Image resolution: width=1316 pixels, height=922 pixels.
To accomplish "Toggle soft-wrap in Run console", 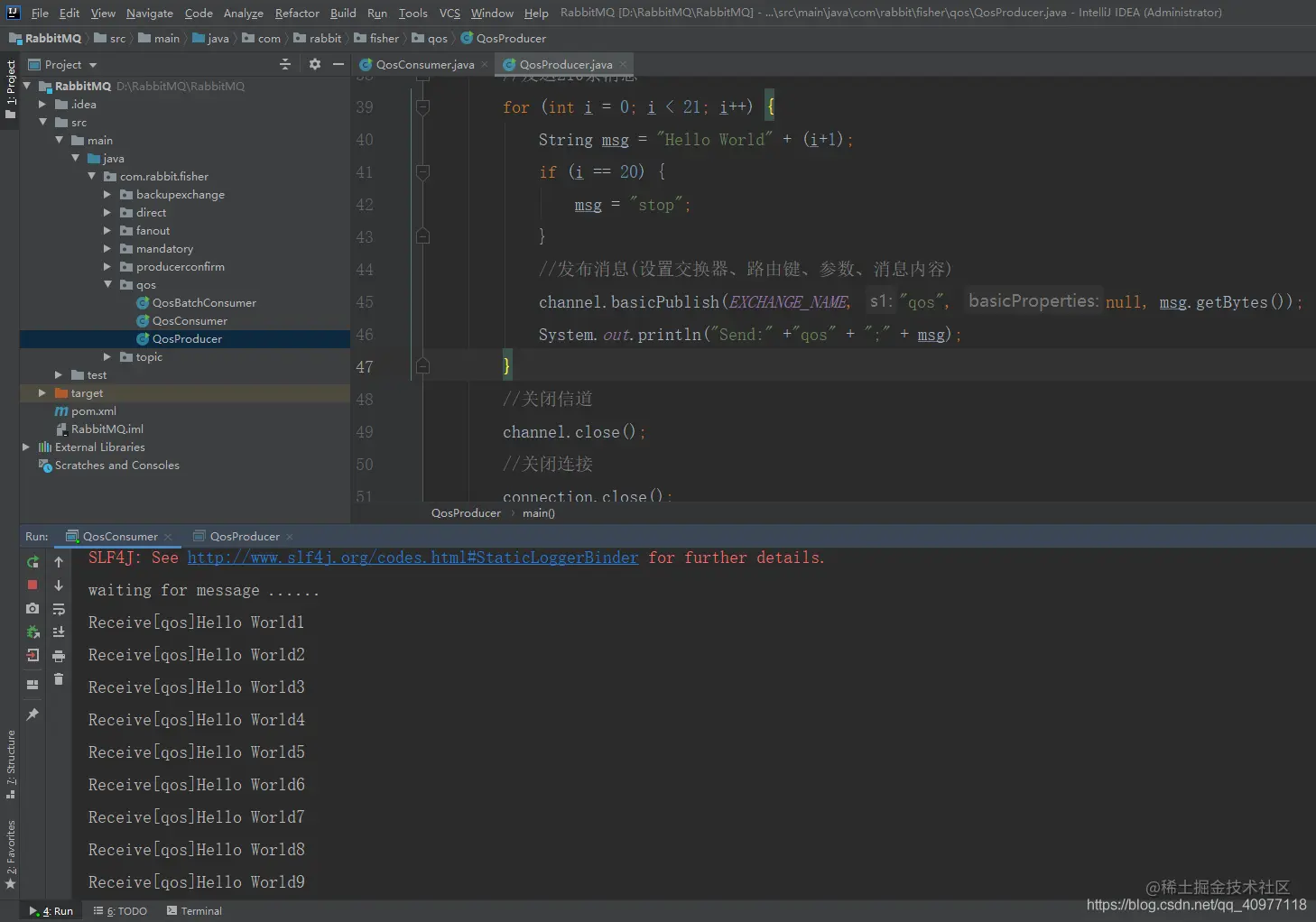I will tap(59, 609).
